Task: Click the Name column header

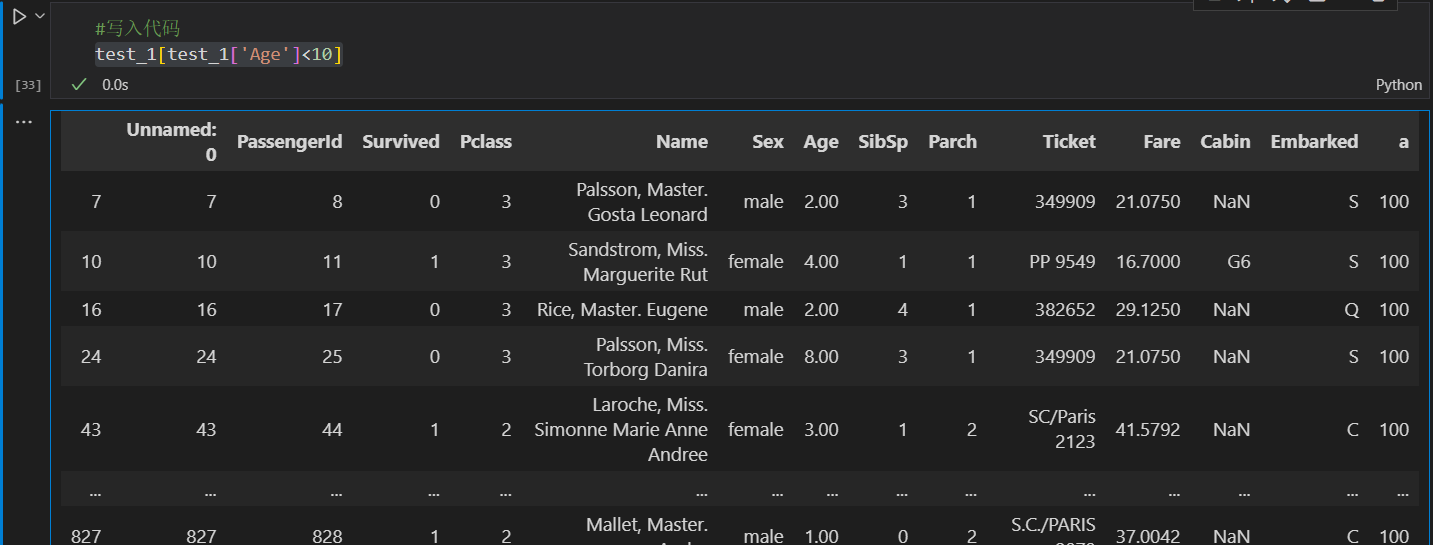Action: (x=681, y=142)
